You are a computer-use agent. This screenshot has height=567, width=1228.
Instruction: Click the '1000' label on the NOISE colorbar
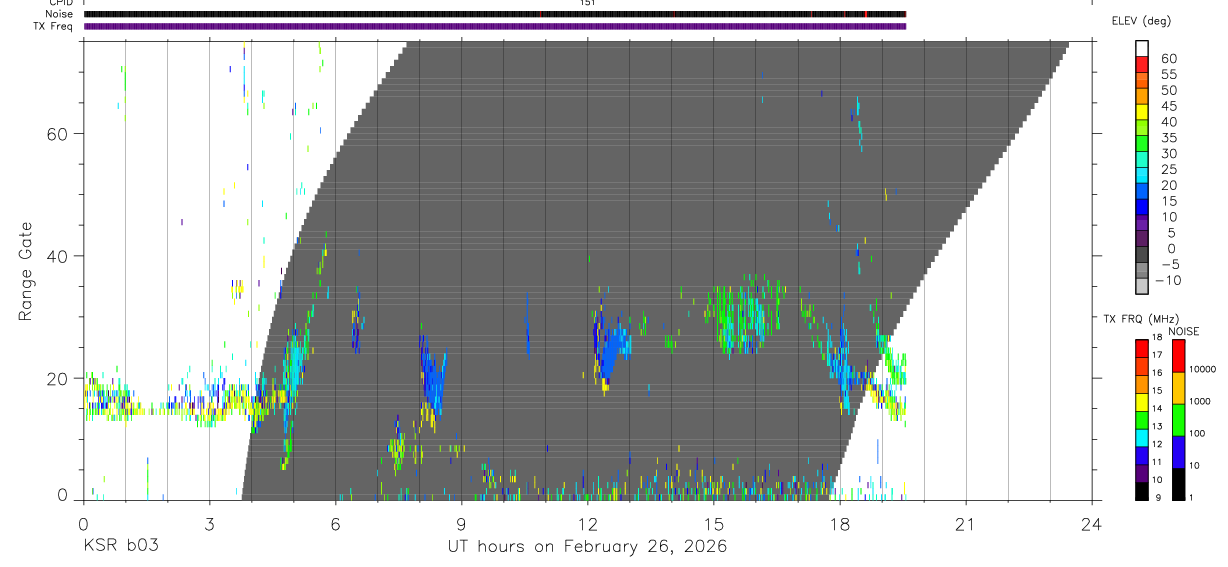[1201, 401]
